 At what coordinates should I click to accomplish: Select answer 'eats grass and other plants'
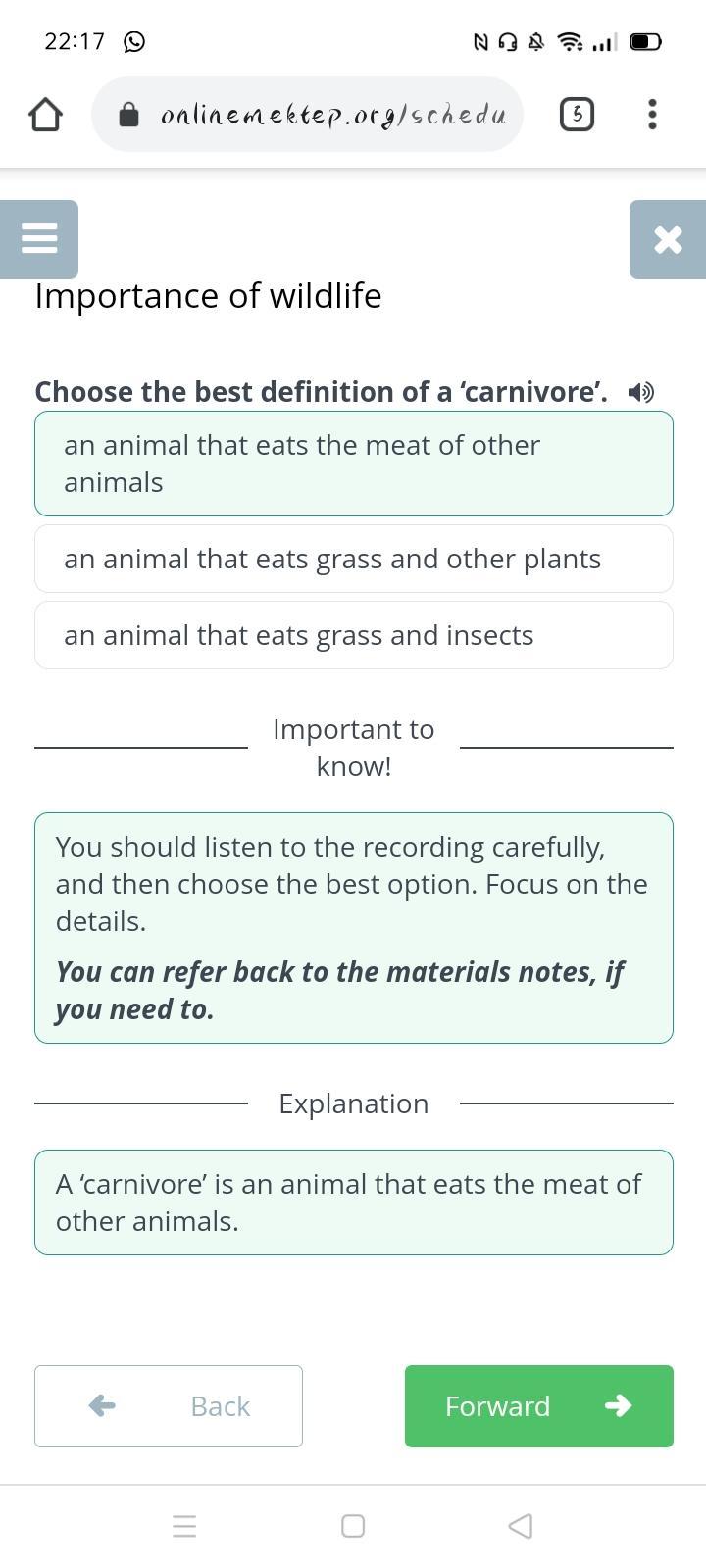353,559
